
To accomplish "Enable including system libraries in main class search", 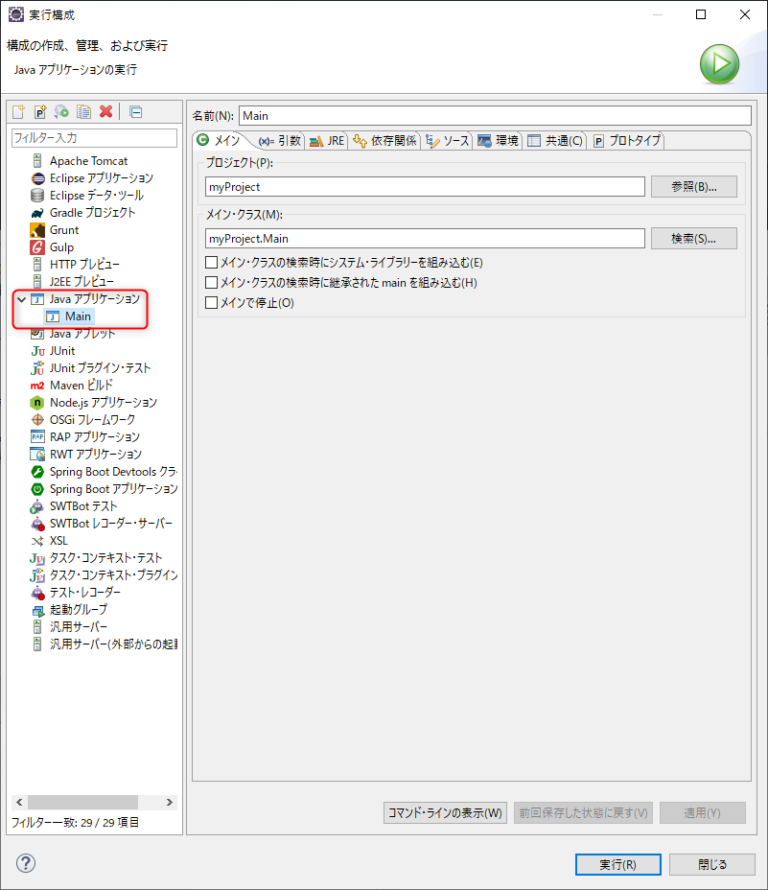I will pos(211,263).
